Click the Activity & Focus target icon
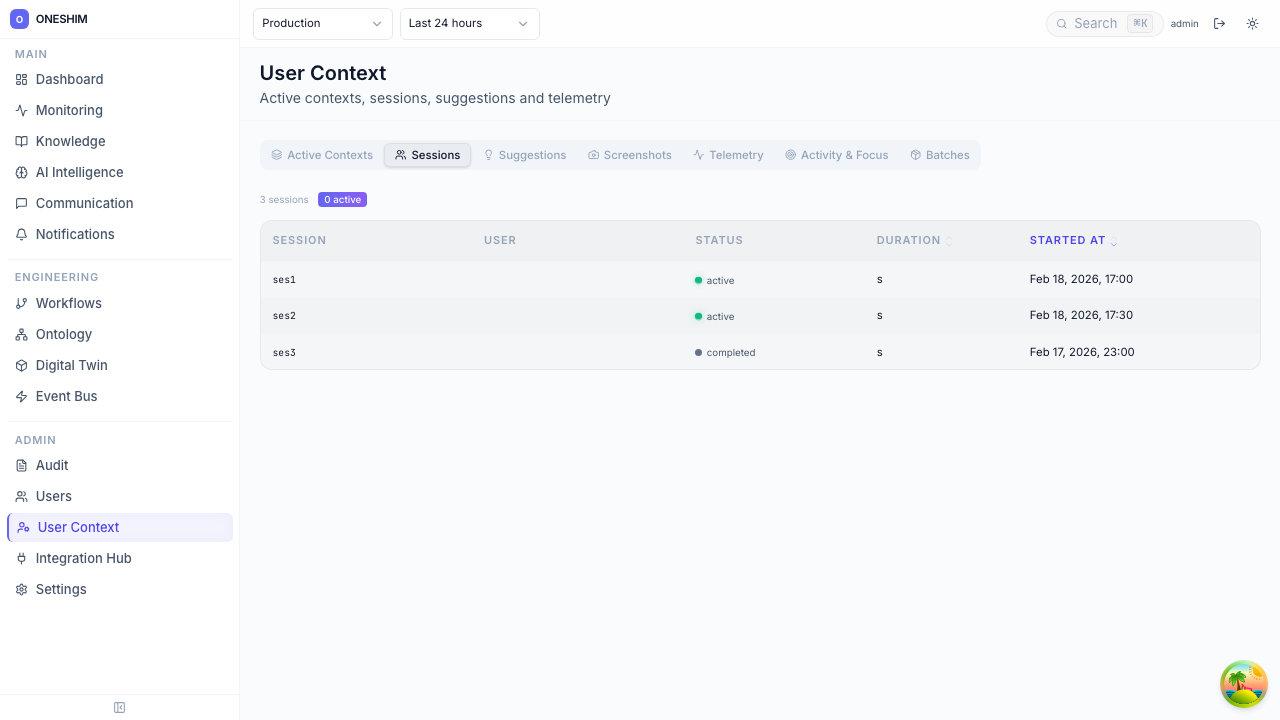1280x720 pixels. (790, 155)
